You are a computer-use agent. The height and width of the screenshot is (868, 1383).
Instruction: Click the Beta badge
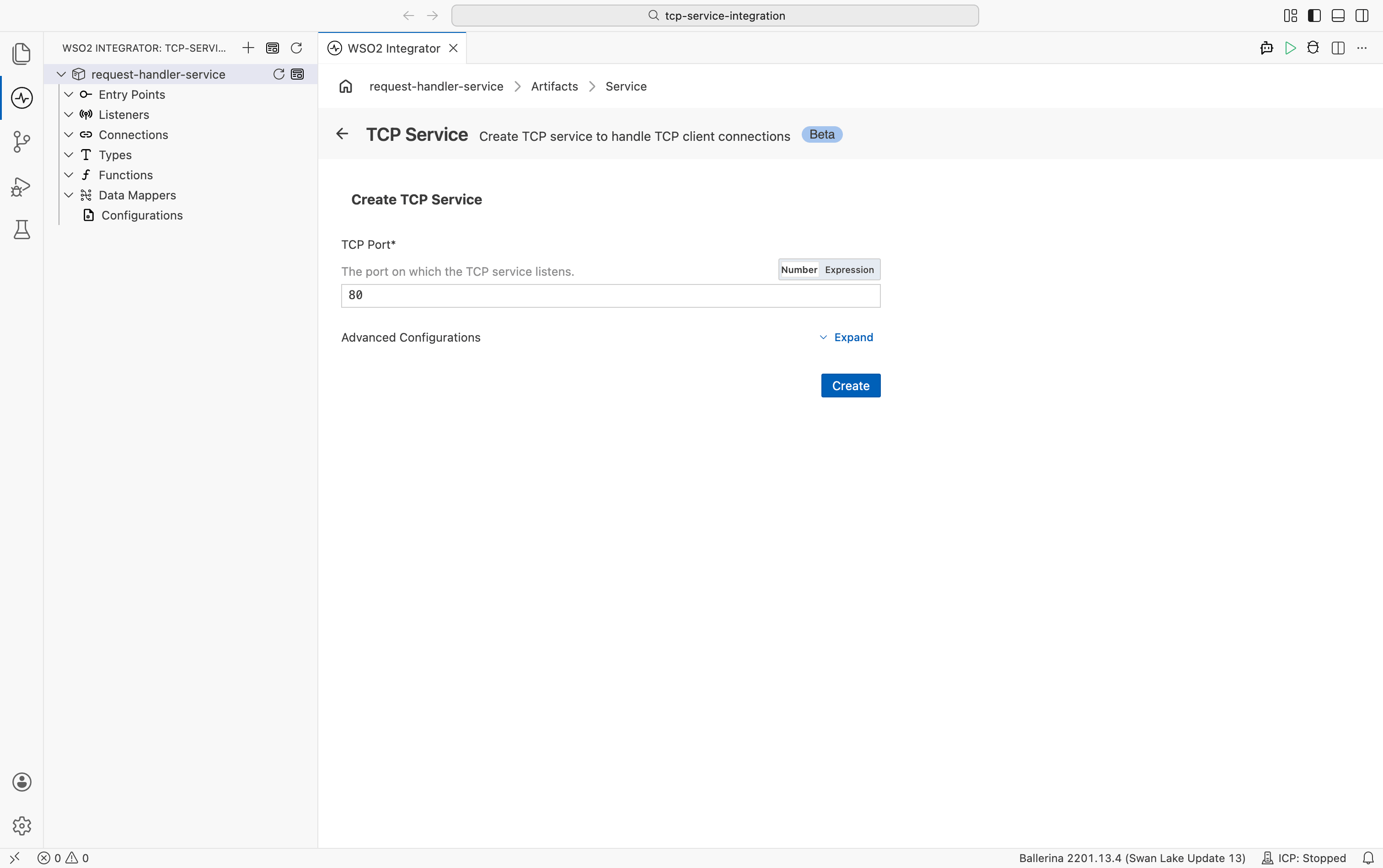pyautogui.click(x=821, y=134)
